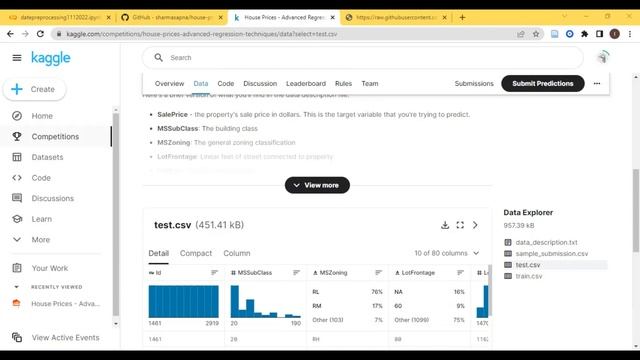Click the Kaggle logo
This screenshot has height=360, width=640.
point(51,58)
